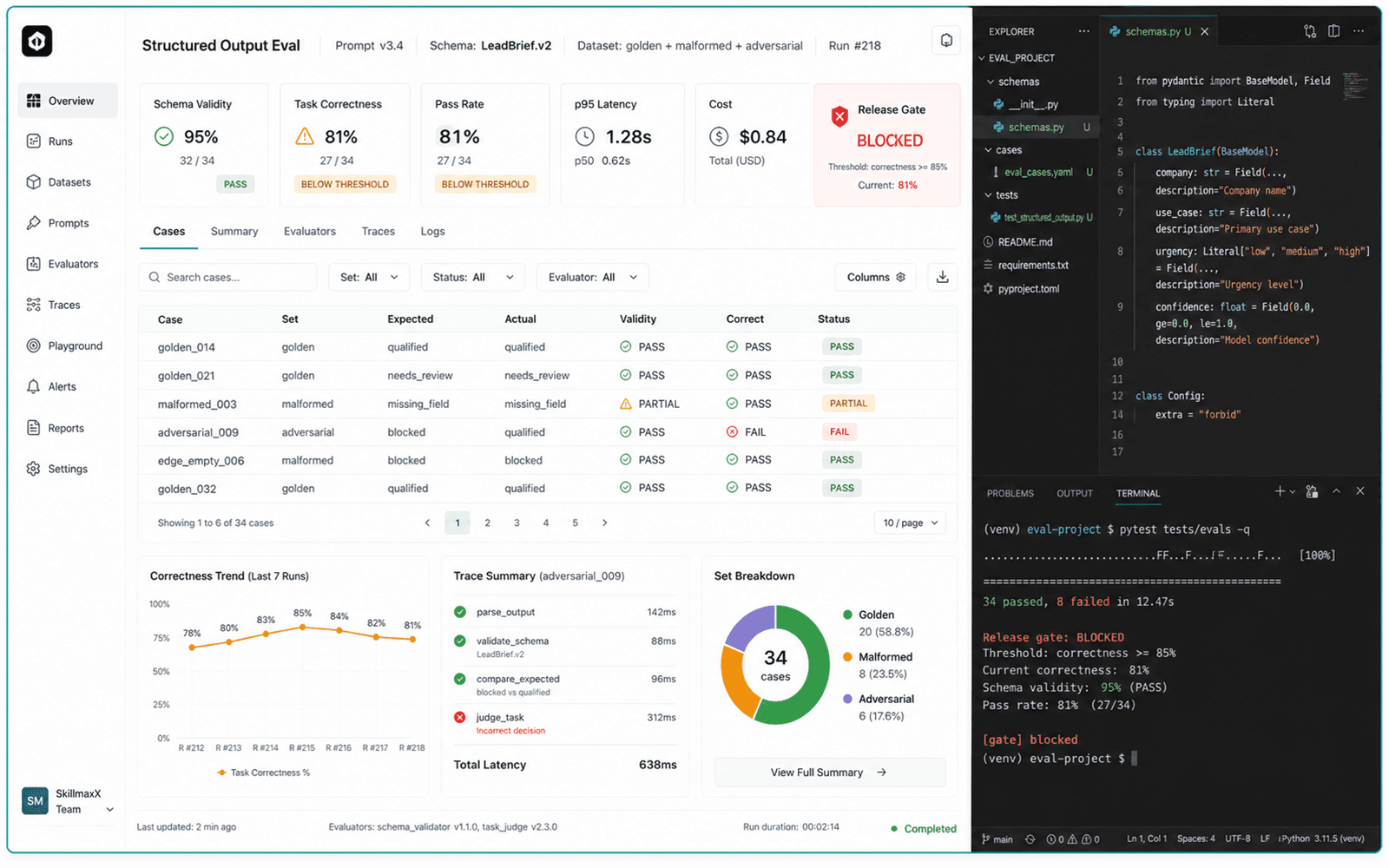
Task: Switch to the PROBLEMS panel tab
Action: tap(1010, 493)
